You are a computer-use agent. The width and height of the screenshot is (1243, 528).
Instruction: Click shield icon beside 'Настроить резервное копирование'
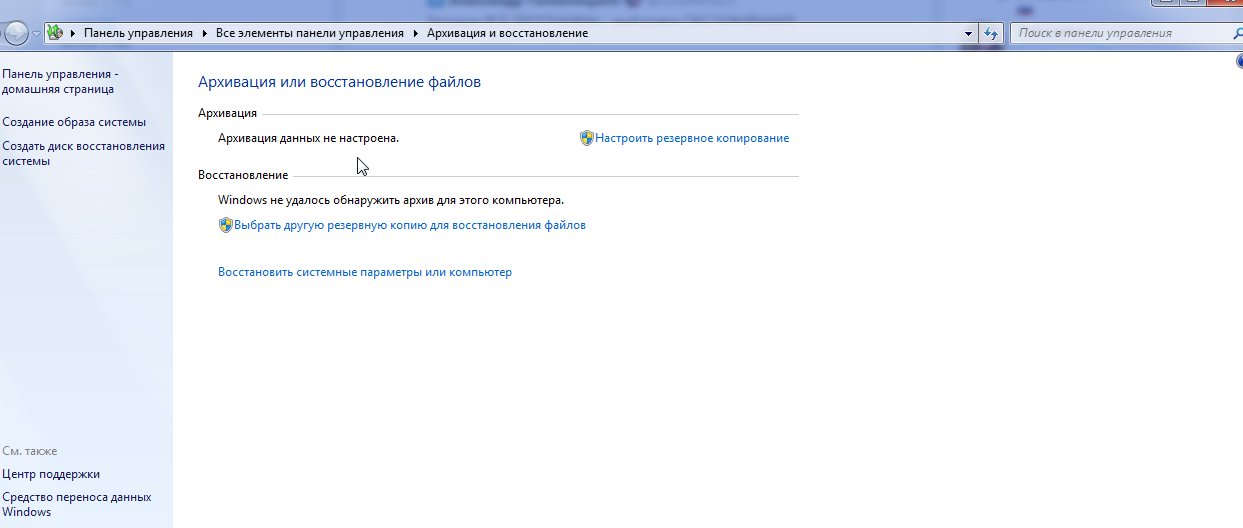tap(587, 138)
